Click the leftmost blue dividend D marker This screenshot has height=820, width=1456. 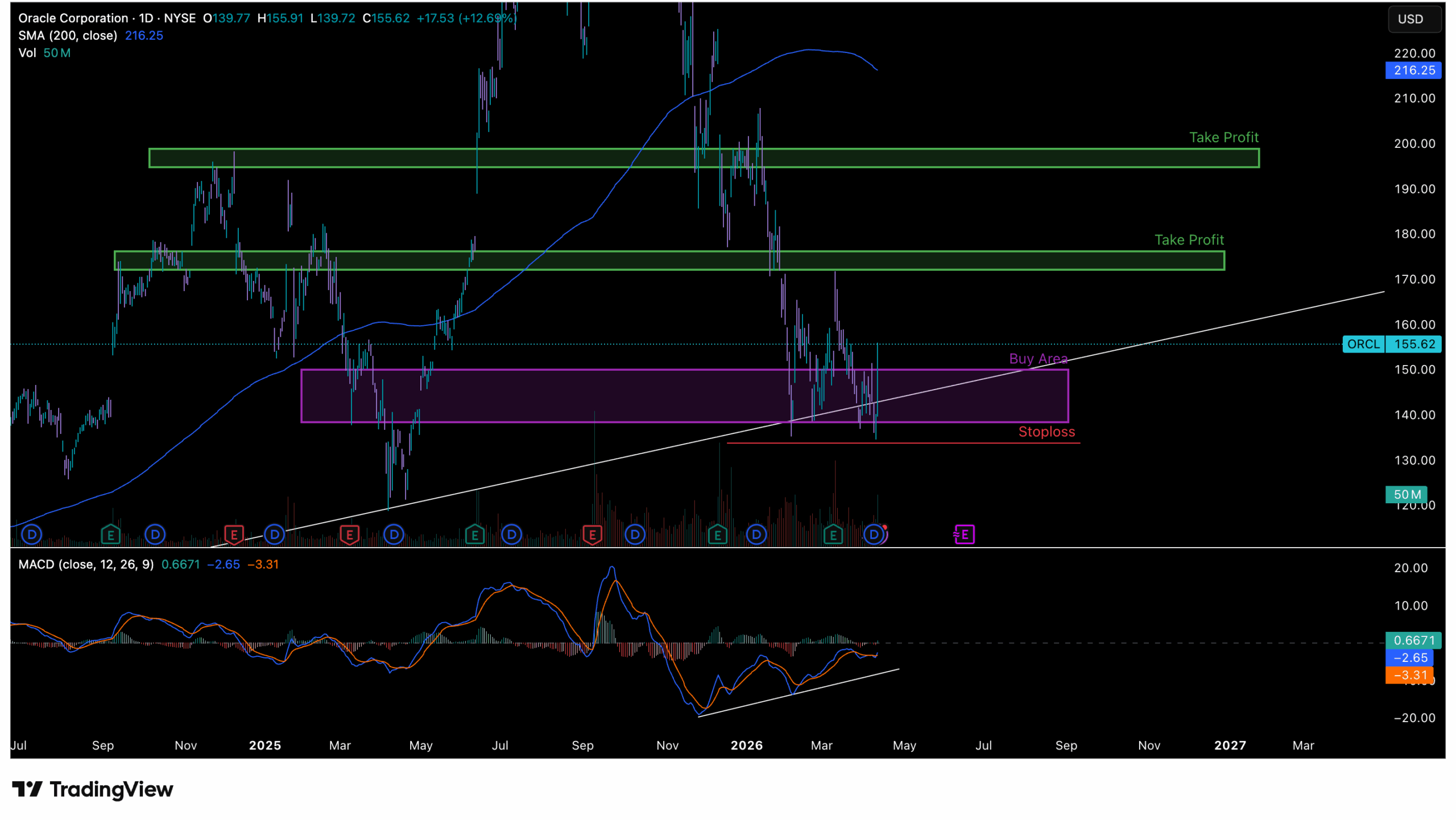pos(32,534)
